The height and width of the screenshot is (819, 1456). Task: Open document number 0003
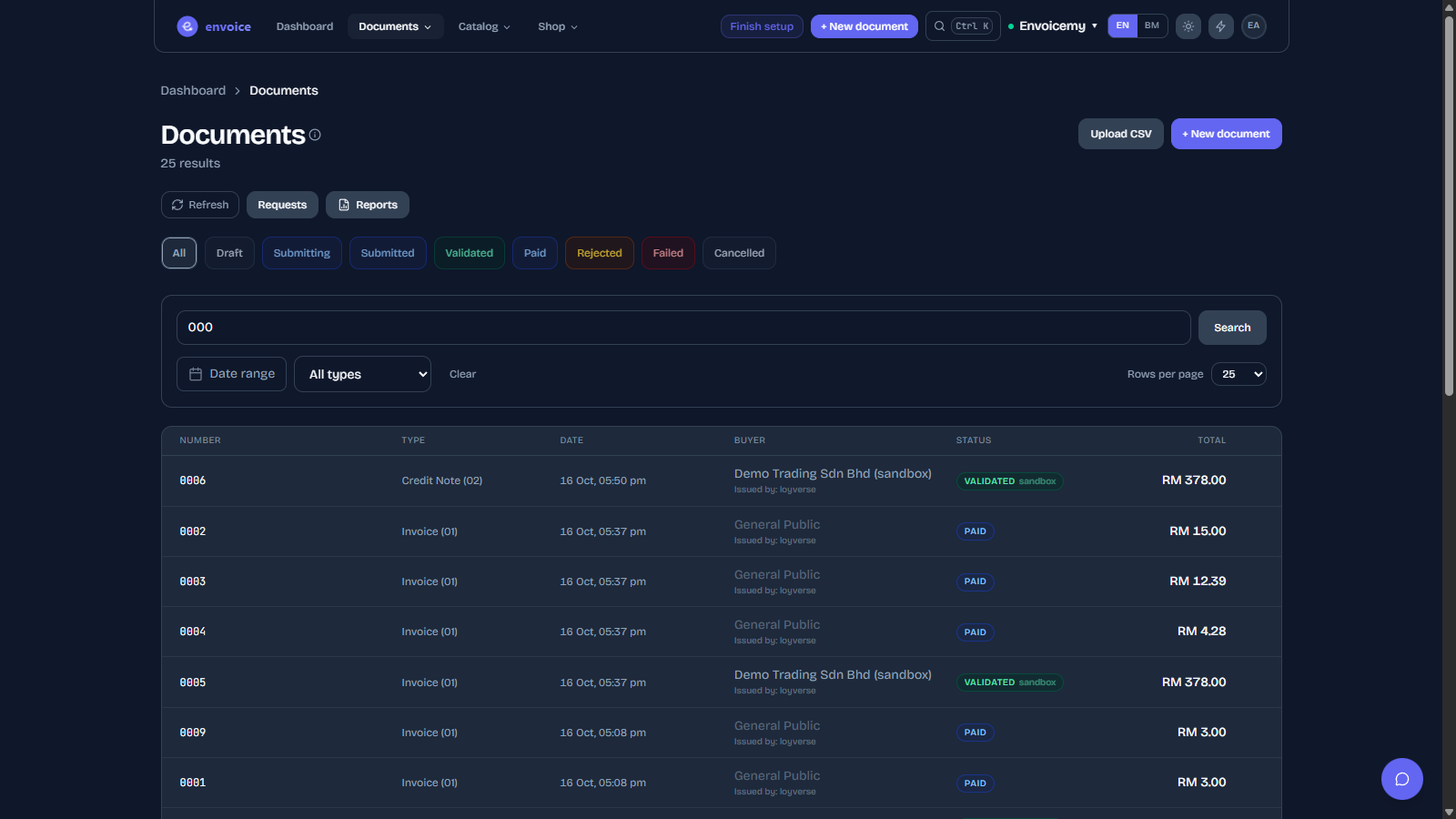pyautogui.click(x=193, y=581)
